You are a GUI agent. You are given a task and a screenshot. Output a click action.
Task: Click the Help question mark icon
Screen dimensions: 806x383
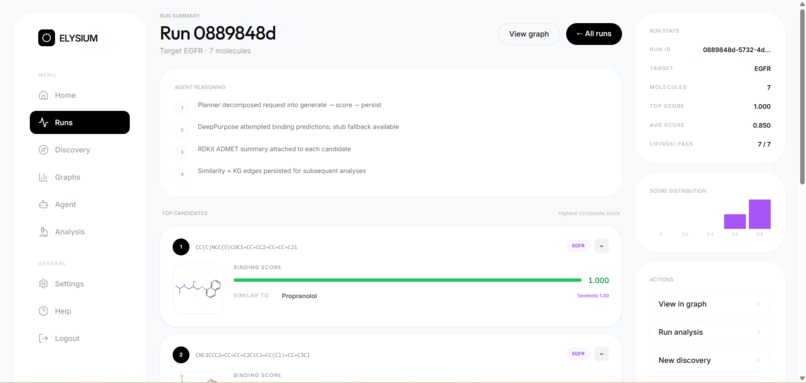pos(44,311)
